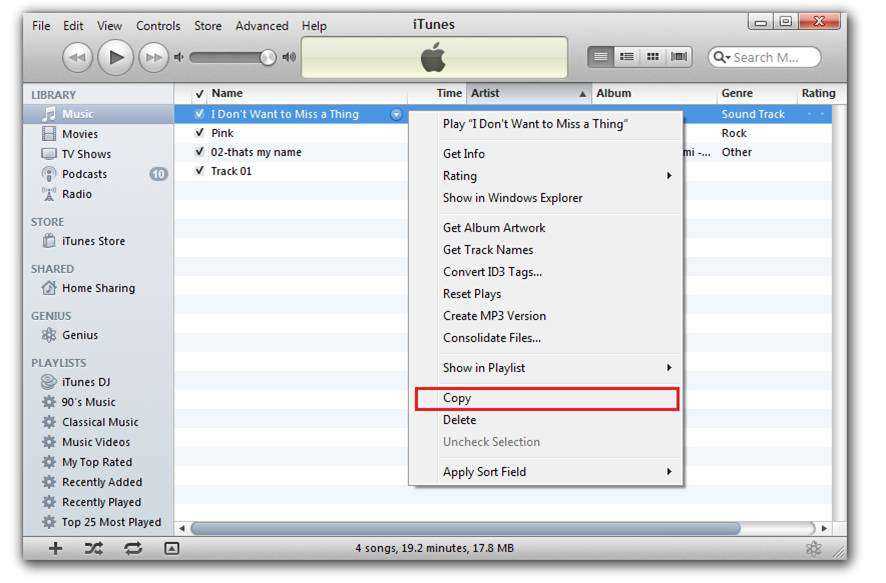Open the Advanced menu

click(x=262, y=26)
